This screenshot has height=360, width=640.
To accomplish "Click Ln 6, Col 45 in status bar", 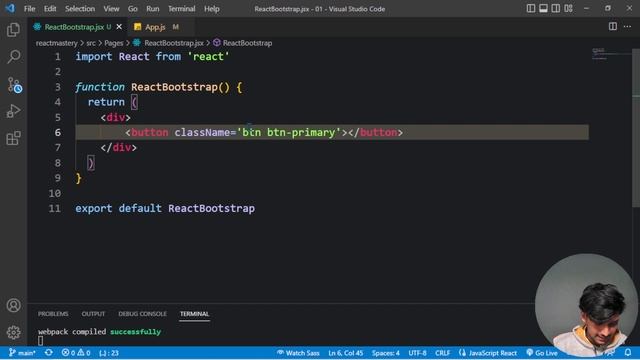I will coord(346,353).
